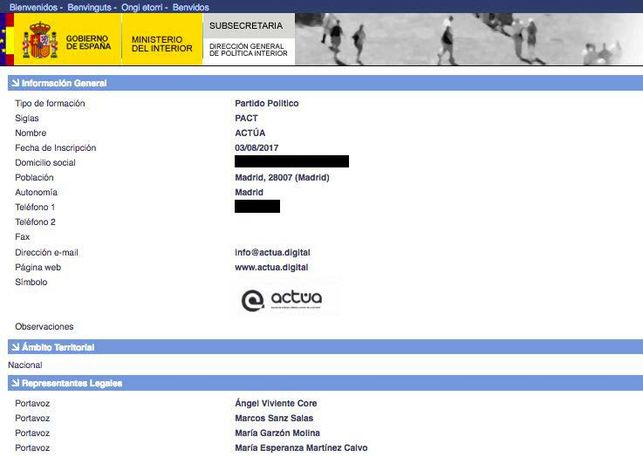The image size is (643, 457).
Task: Click the 'Población' label
Action: pyautogui.click(x=34, y=177)
